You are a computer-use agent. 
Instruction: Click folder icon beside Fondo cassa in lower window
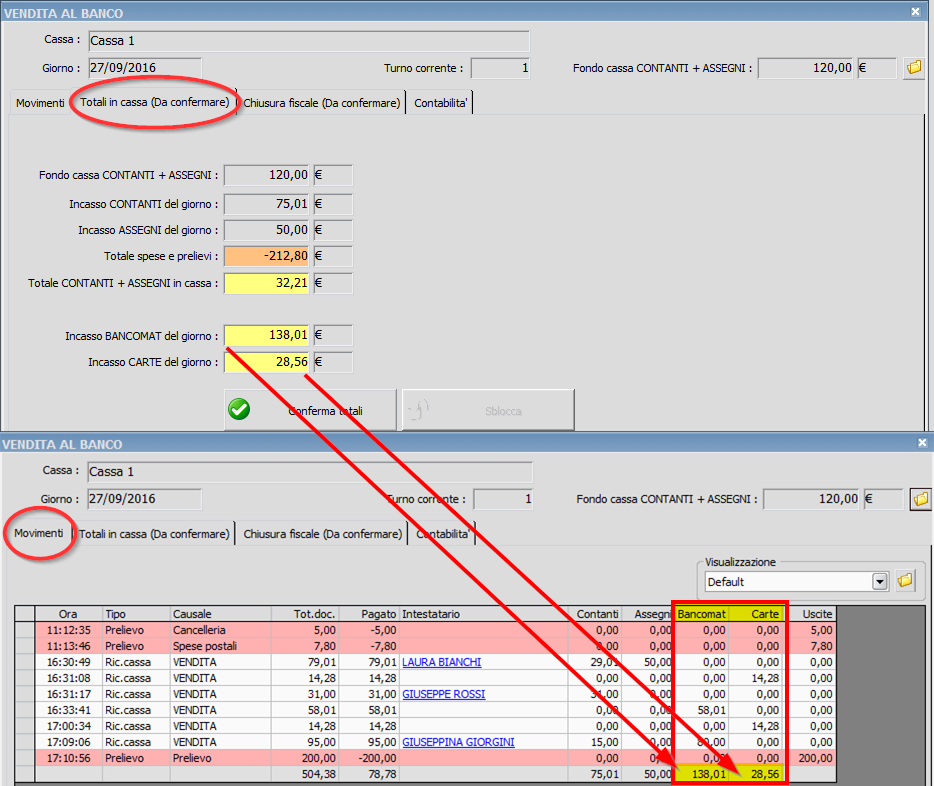click(x=920, y=499)
